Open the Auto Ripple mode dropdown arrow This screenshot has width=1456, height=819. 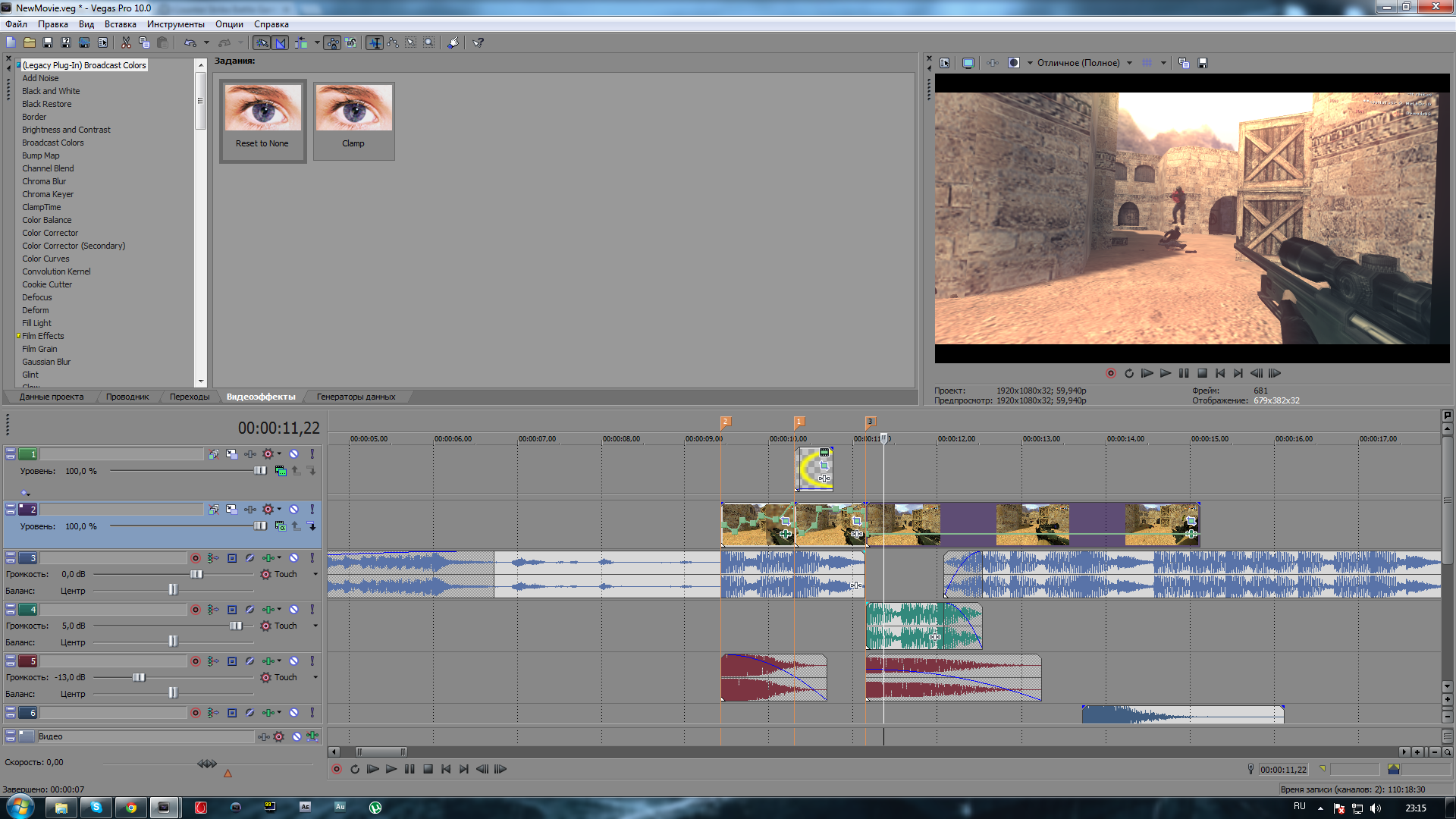(317, 43)
